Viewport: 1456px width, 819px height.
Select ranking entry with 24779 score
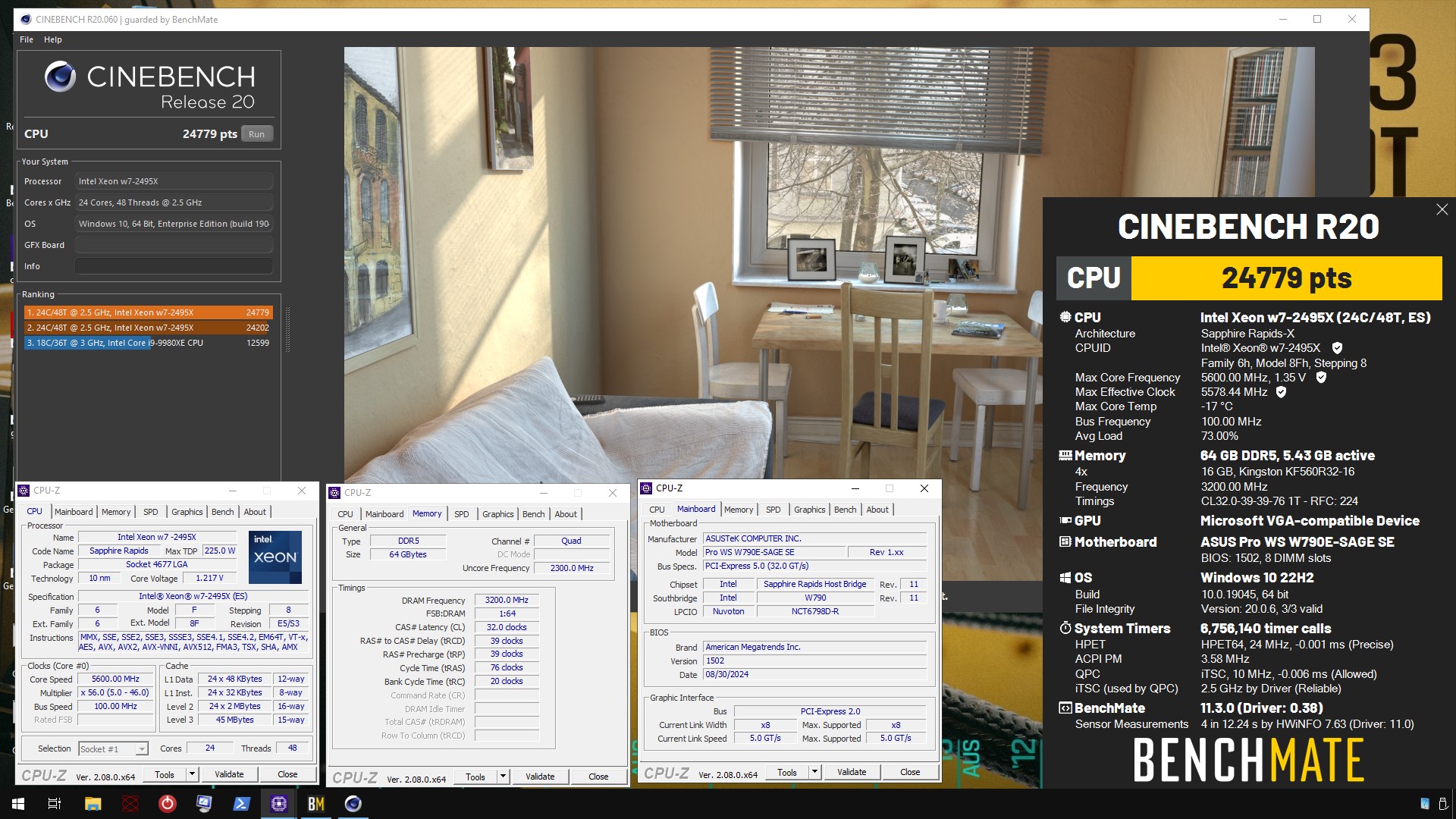pos(148,312)
